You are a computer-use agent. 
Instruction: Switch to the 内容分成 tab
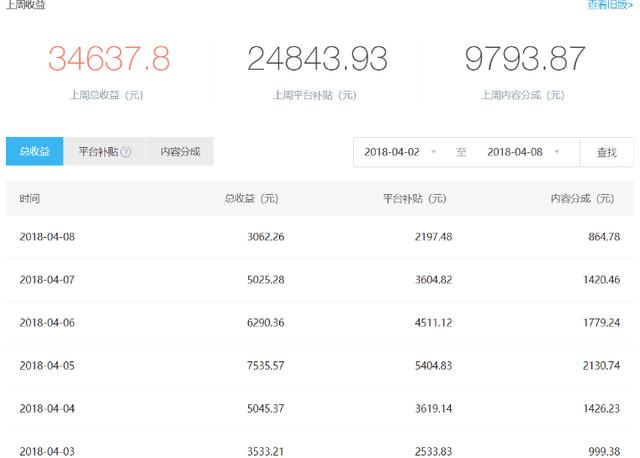(x=180, y=152)
